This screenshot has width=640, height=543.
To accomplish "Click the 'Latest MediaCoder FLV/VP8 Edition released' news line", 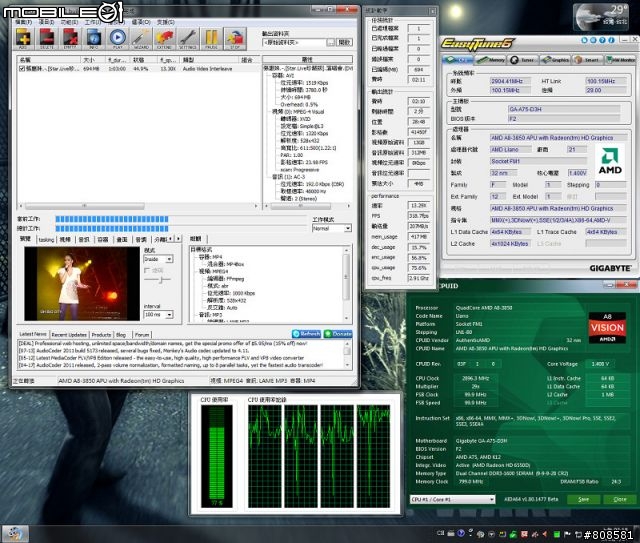I will coord(161,358).
